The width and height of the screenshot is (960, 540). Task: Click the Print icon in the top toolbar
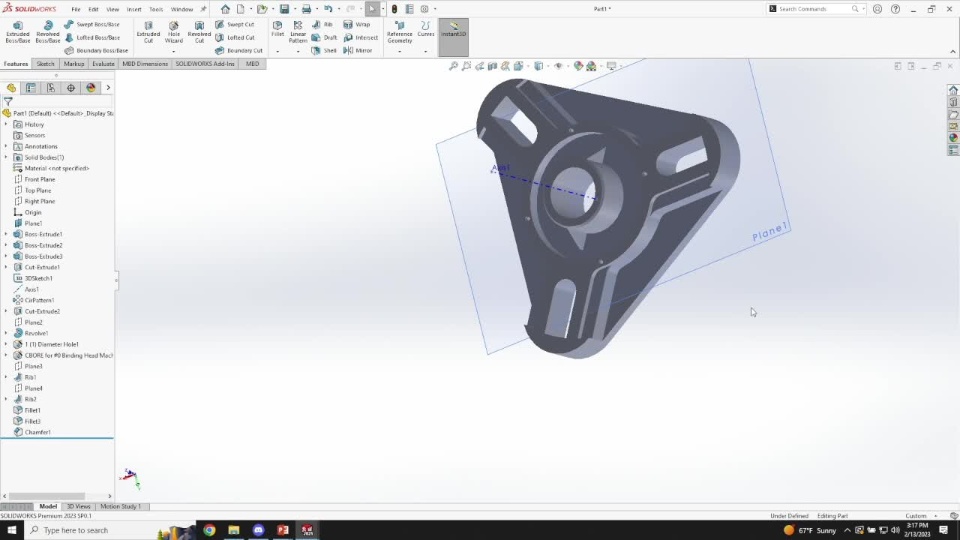point(306,9)
